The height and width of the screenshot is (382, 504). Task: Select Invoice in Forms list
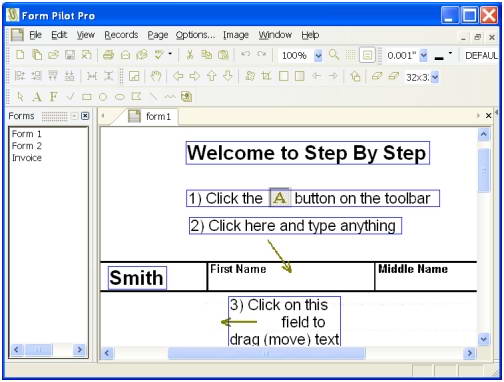click(x=27, y=158)
